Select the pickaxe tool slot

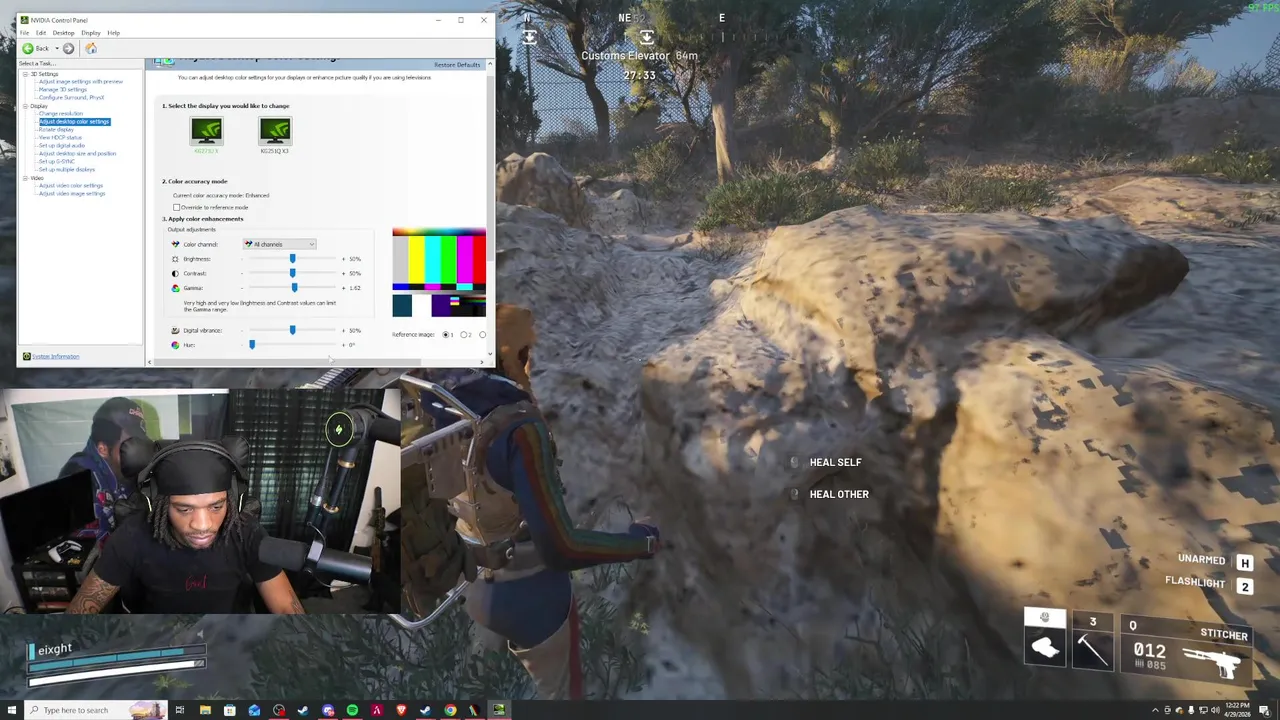[x=1092, y=641]
